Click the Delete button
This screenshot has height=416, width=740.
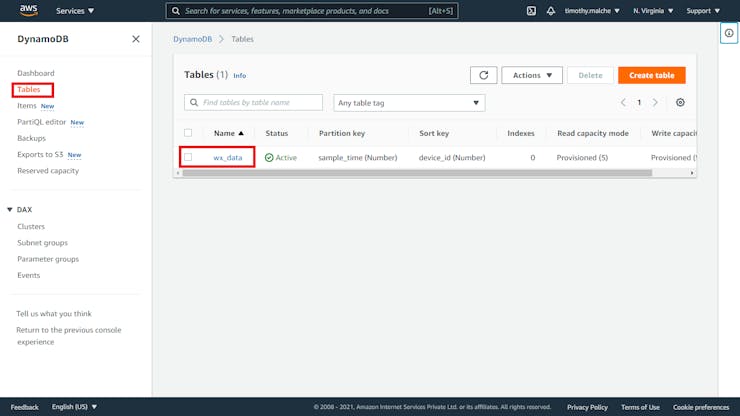590,75
